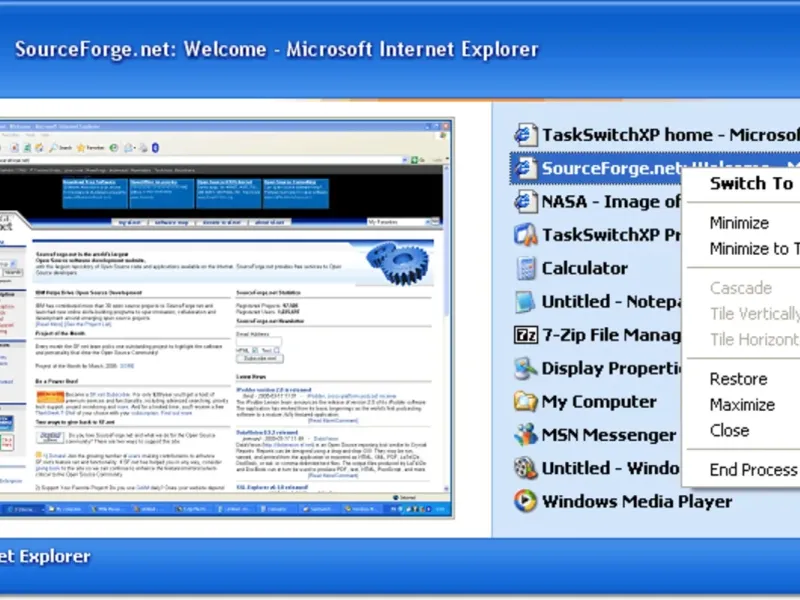This screenshot has height=600, width=800.
Task: Choose Minimize in context menu
Action: tap(743, 223)
